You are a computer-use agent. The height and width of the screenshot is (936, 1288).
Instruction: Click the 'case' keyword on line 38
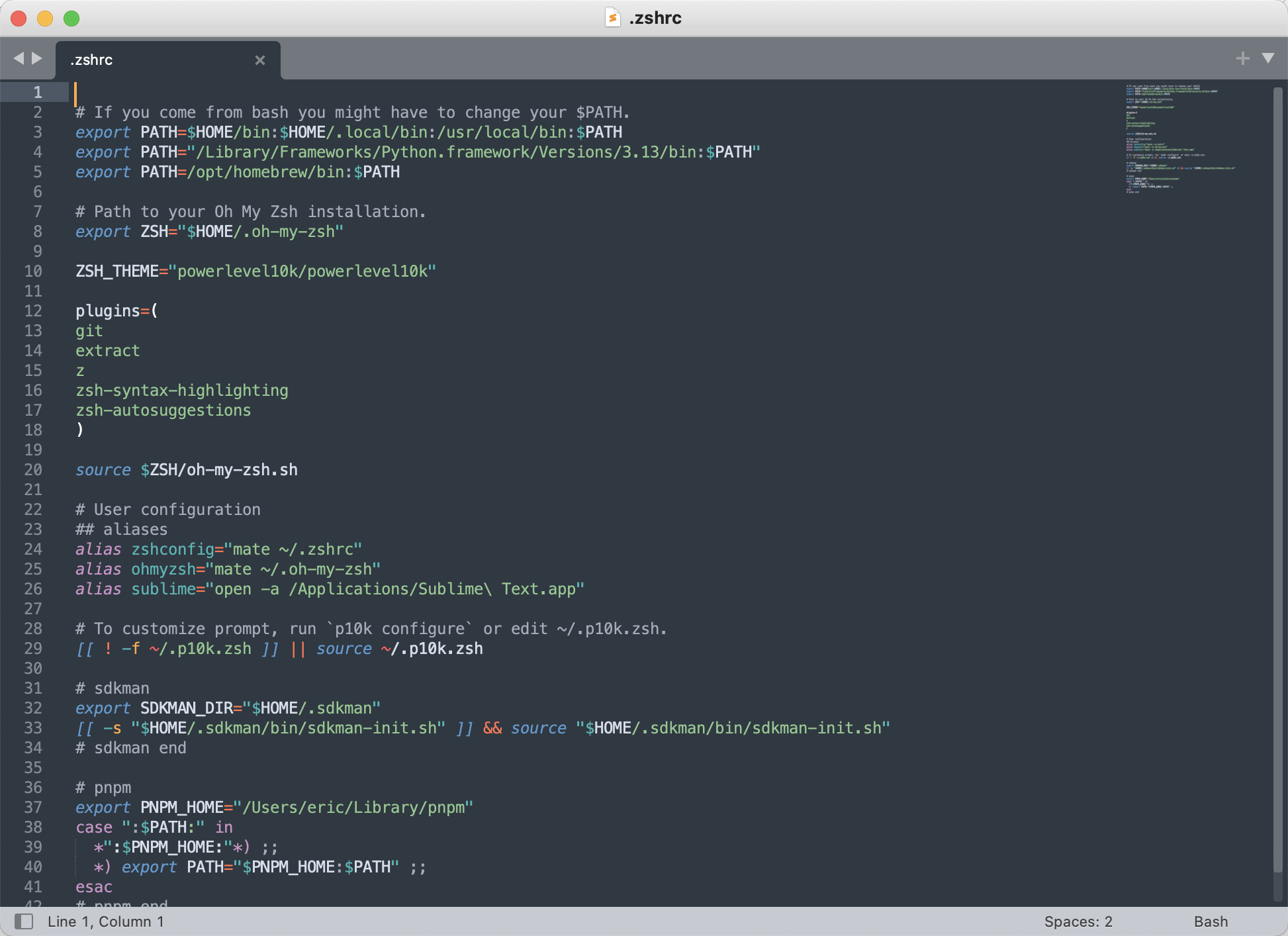(x=94, y=827)
